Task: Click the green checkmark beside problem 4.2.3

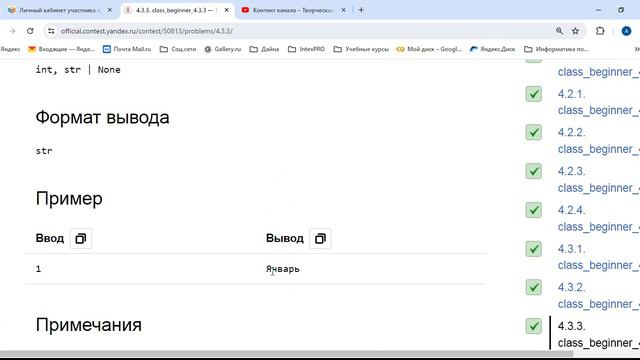Action: (x=533, y=171)
